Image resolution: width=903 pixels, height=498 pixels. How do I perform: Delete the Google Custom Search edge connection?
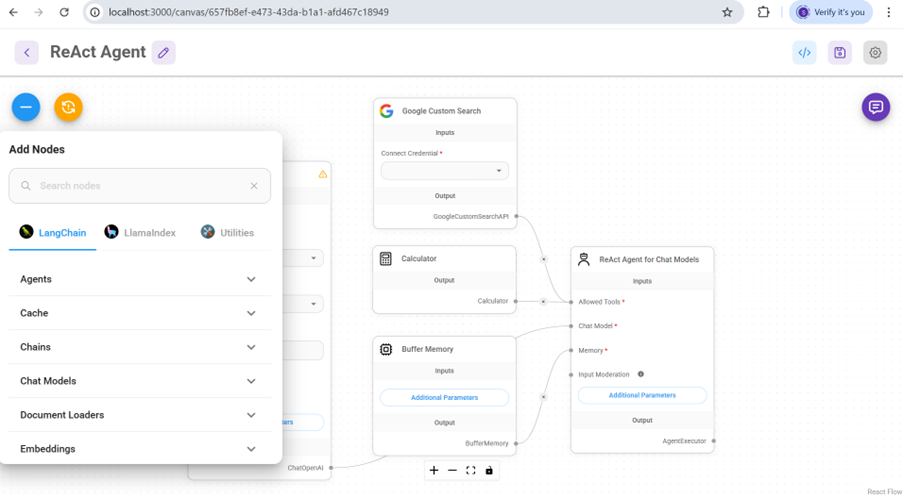click(x=543, y=259)
